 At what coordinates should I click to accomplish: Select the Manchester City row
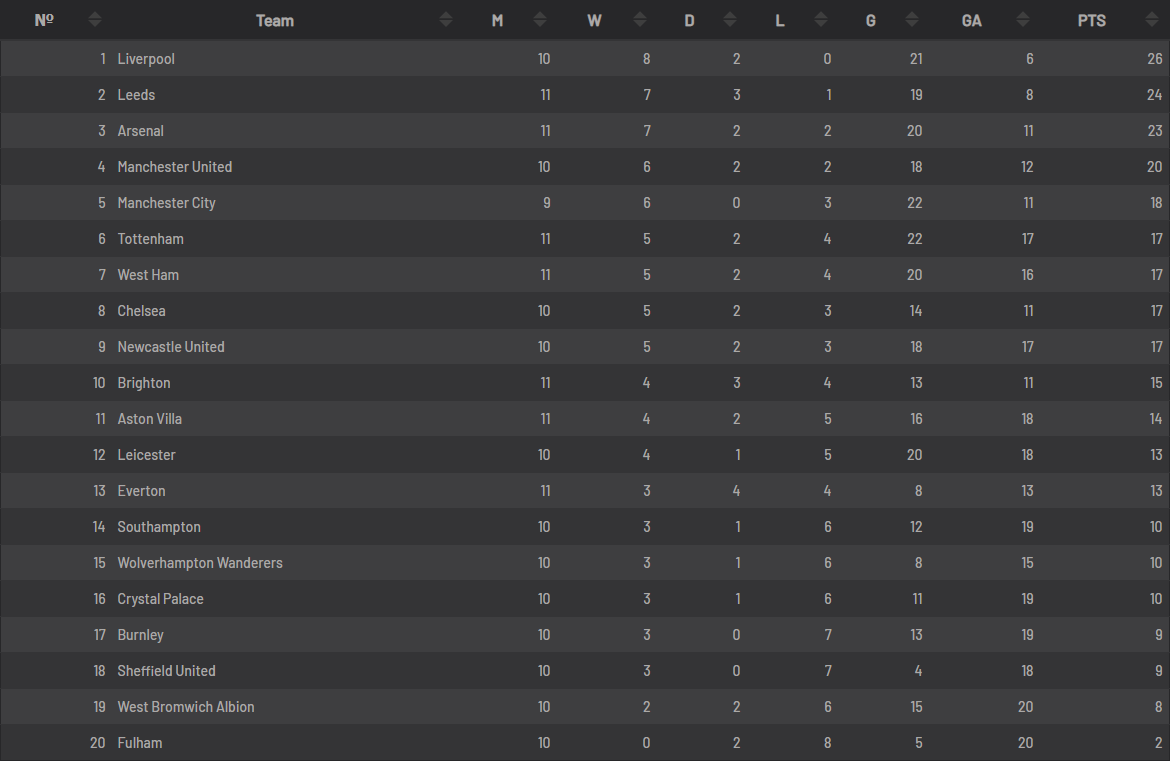click(585, 202)
